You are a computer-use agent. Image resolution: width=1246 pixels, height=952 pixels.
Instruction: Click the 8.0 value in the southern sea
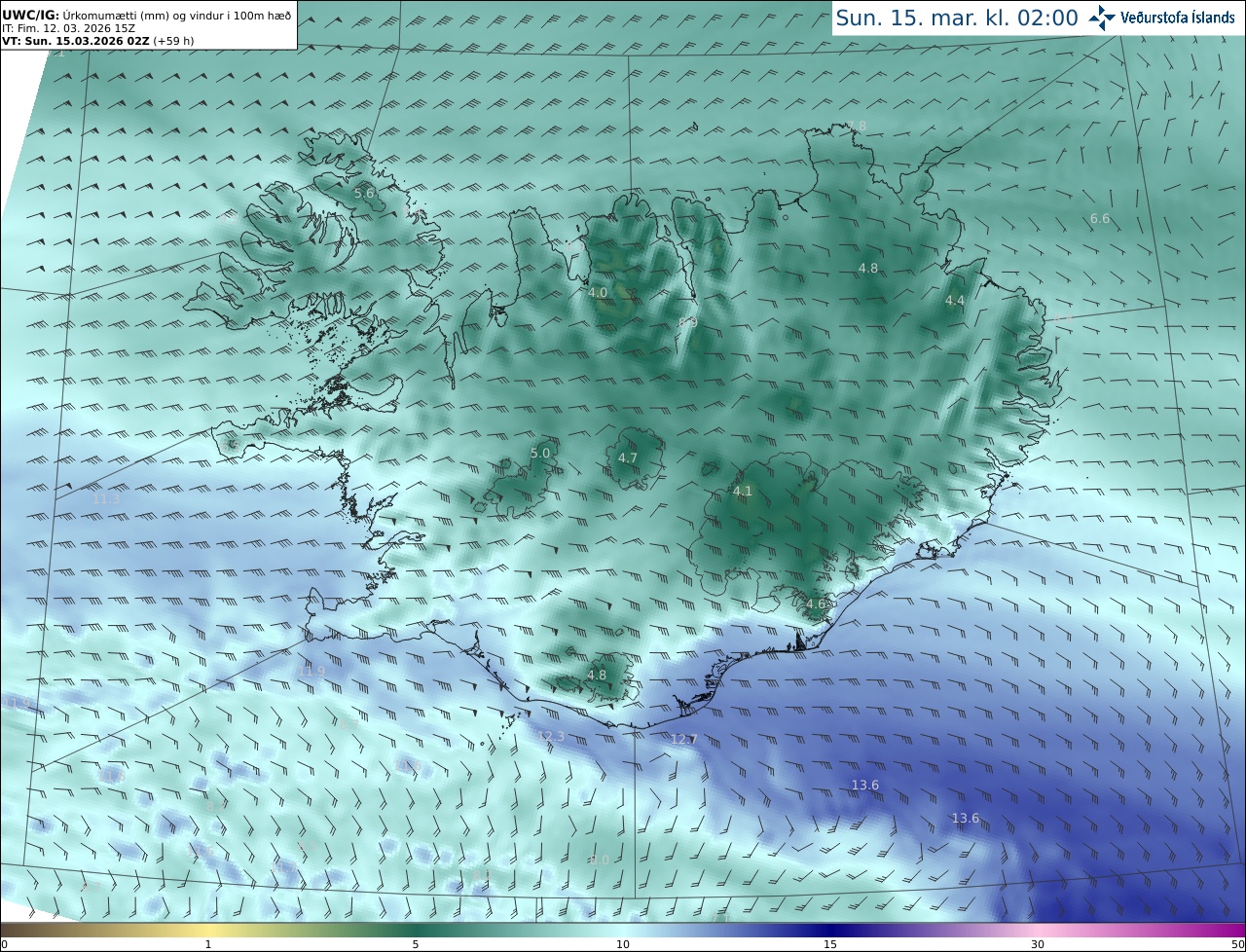(x=600, y=860)
